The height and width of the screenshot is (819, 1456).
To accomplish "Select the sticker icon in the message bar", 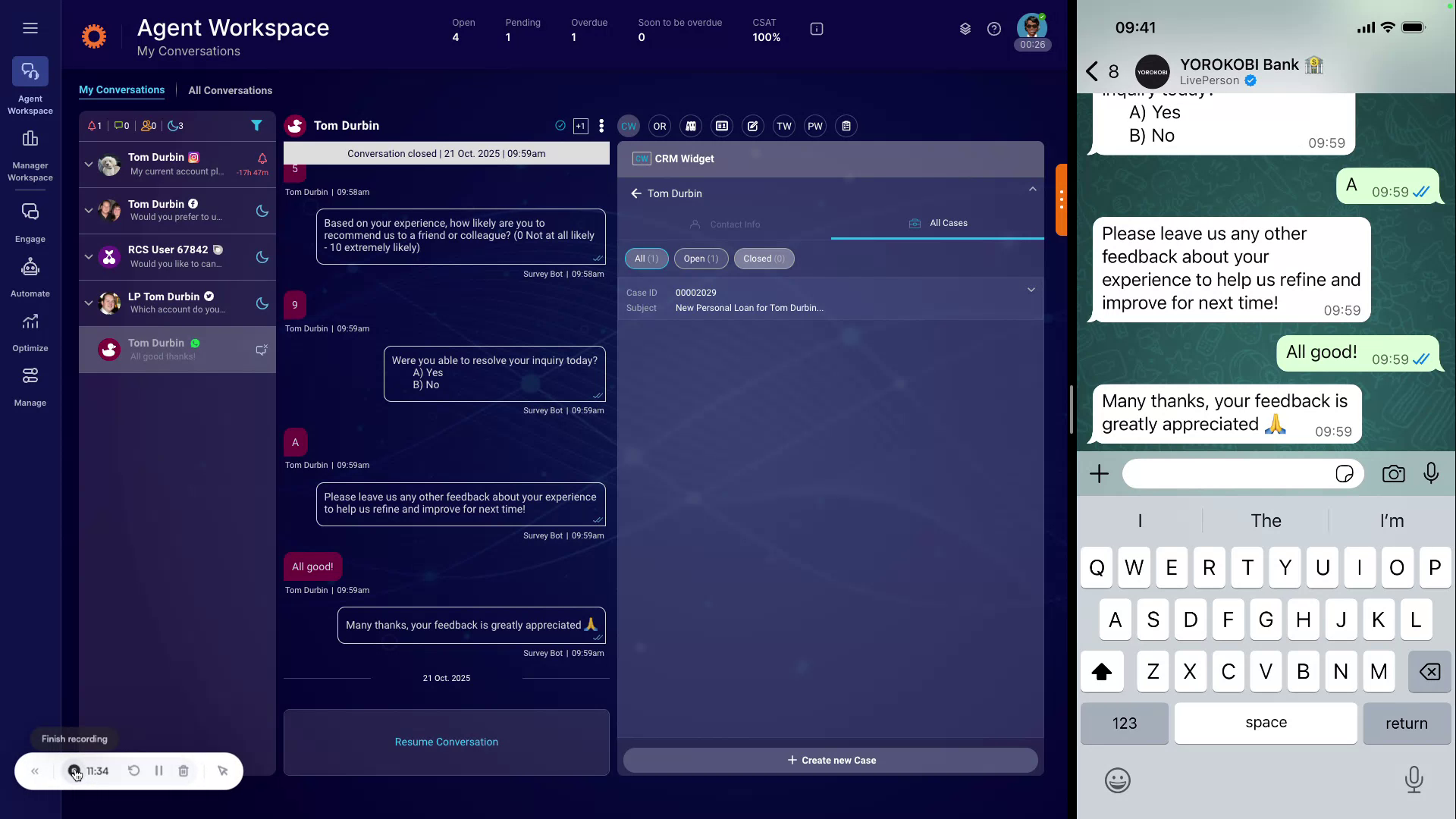I will click(x=1345, y=473).
